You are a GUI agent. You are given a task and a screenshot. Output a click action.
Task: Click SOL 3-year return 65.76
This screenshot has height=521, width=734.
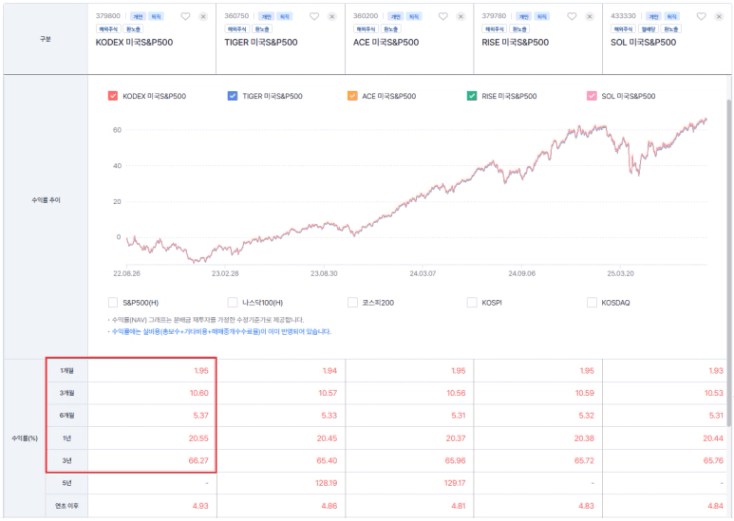coord(713,461)
